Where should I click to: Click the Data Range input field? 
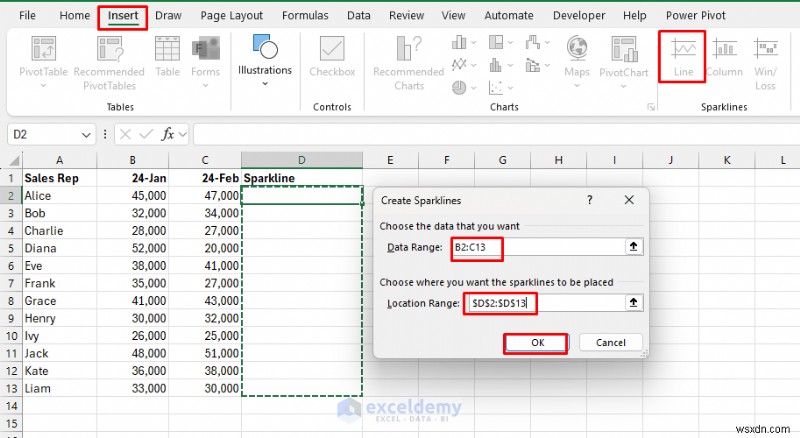[538, 247]
